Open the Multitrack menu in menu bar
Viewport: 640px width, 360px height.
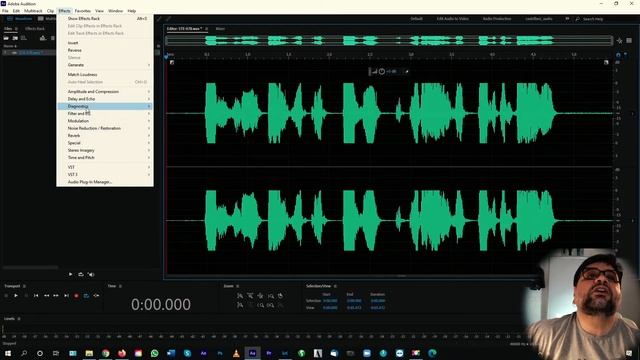[33, 11]
